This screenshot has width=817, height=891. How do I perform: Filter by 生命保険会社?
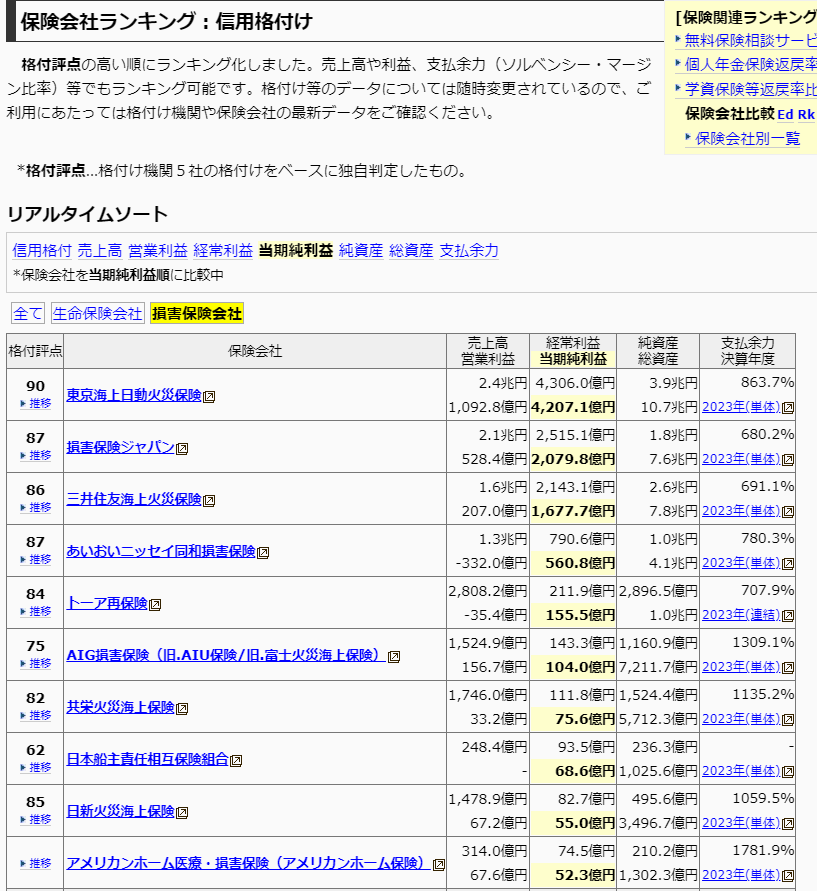pos(98,313)
